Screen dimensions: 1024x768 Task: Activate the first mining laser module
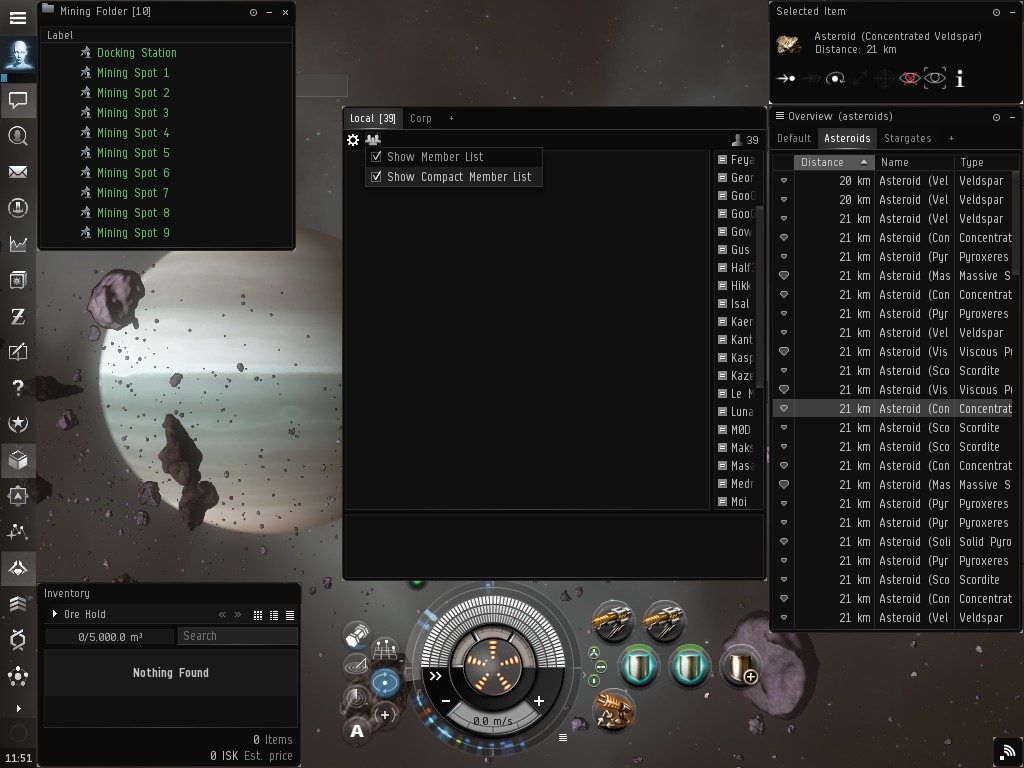613,621
